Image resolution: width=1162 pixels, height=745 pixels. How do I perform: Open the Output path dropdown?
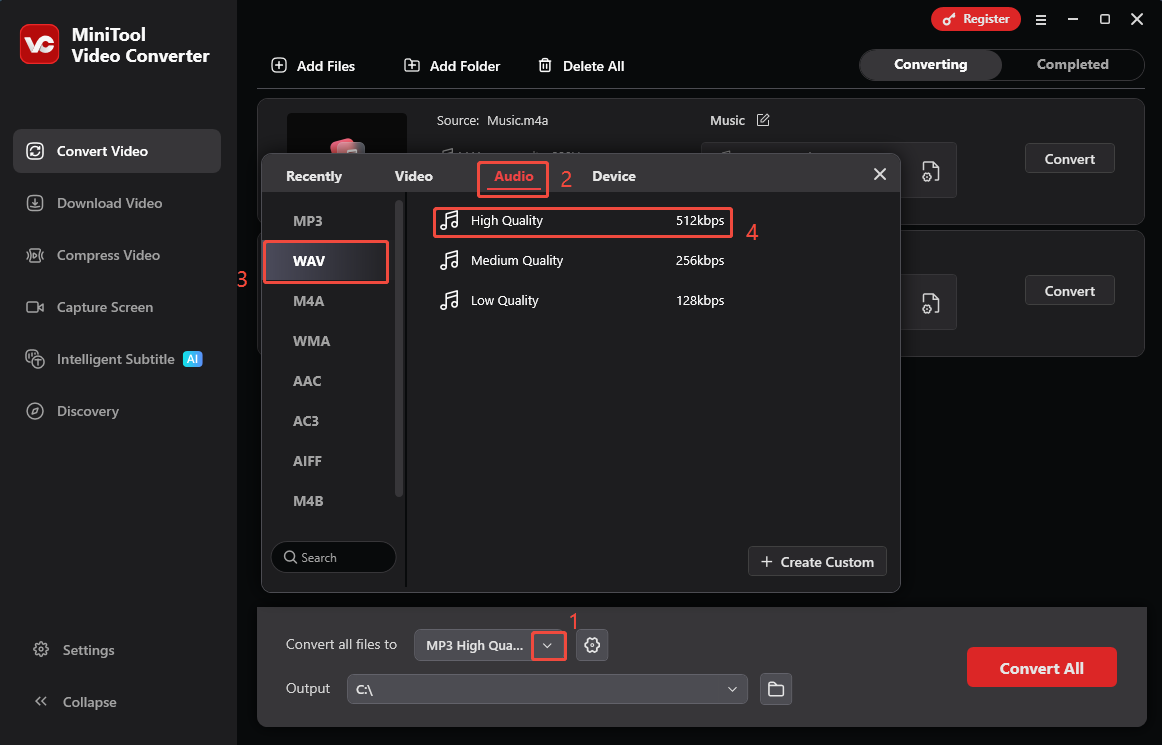(x=734, y=688)
